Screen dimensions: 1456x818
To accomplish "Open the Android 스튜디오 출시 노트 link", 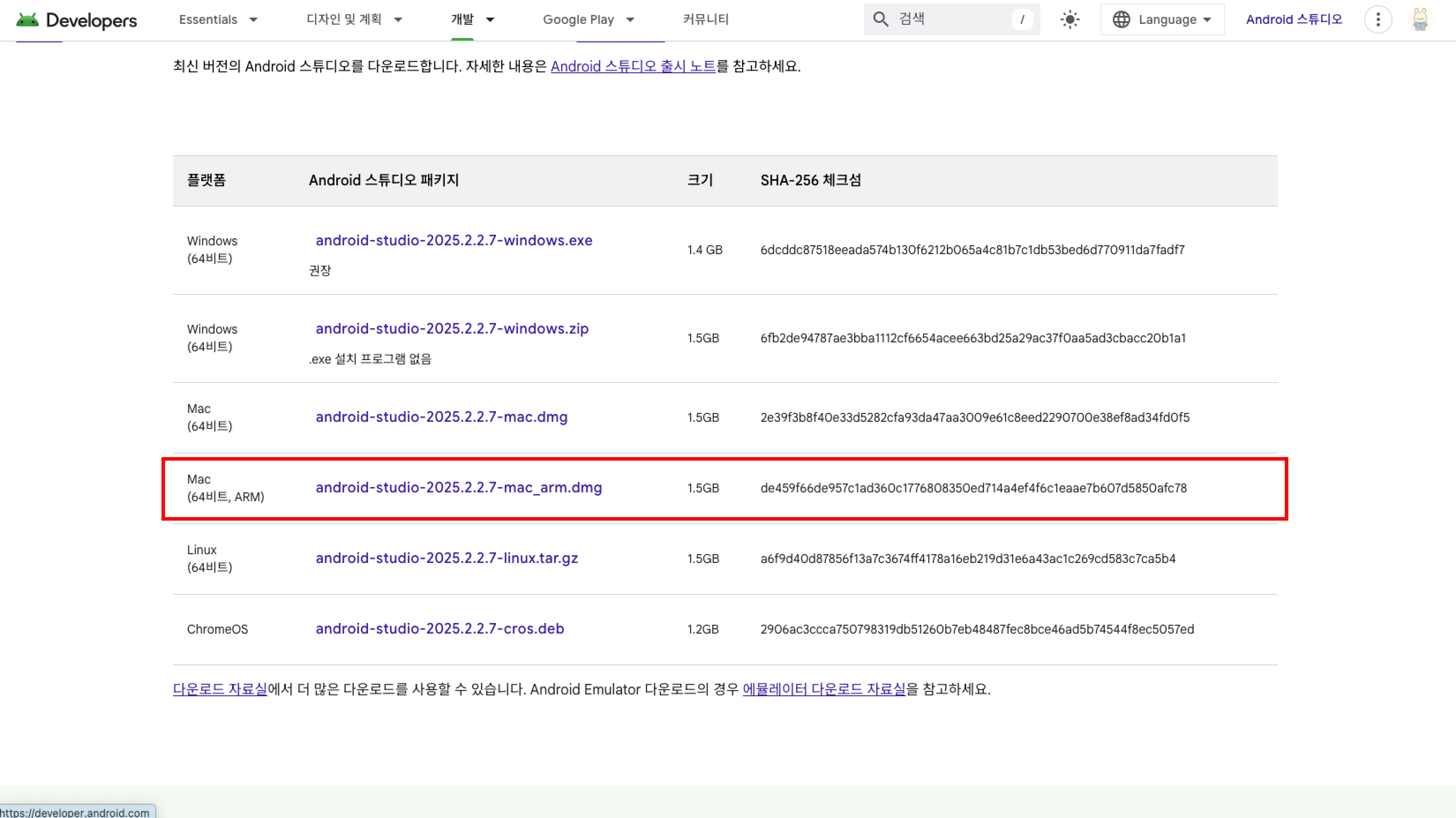I will coord(633,66).
